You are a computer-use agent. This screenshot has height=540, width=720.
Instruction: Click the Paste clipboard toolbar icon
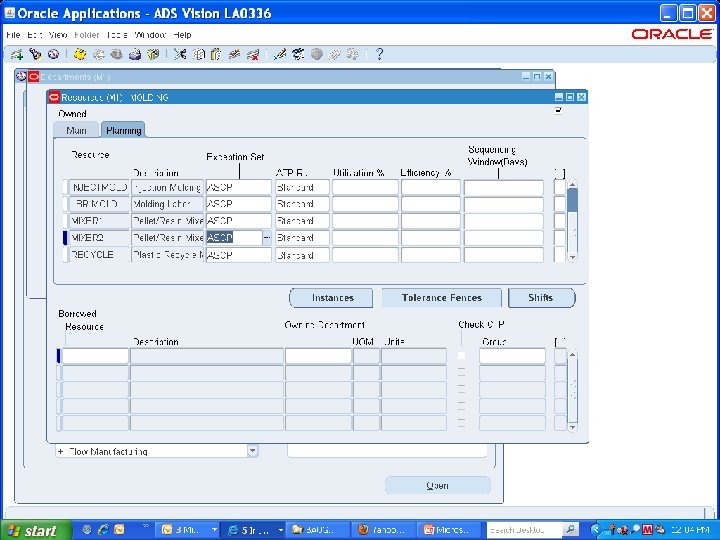216,55
